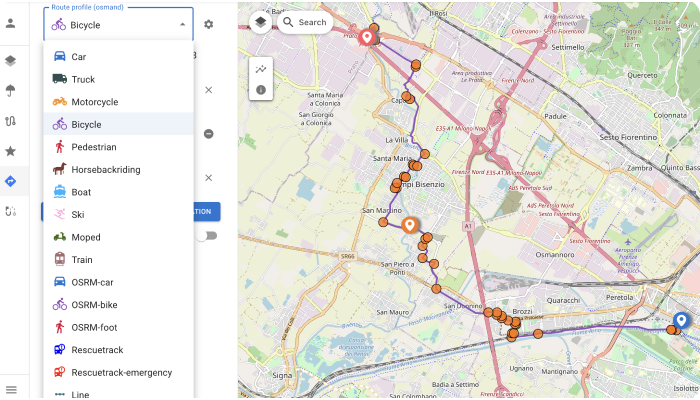Open the favorites star in sidebar

tap(10, 151)
